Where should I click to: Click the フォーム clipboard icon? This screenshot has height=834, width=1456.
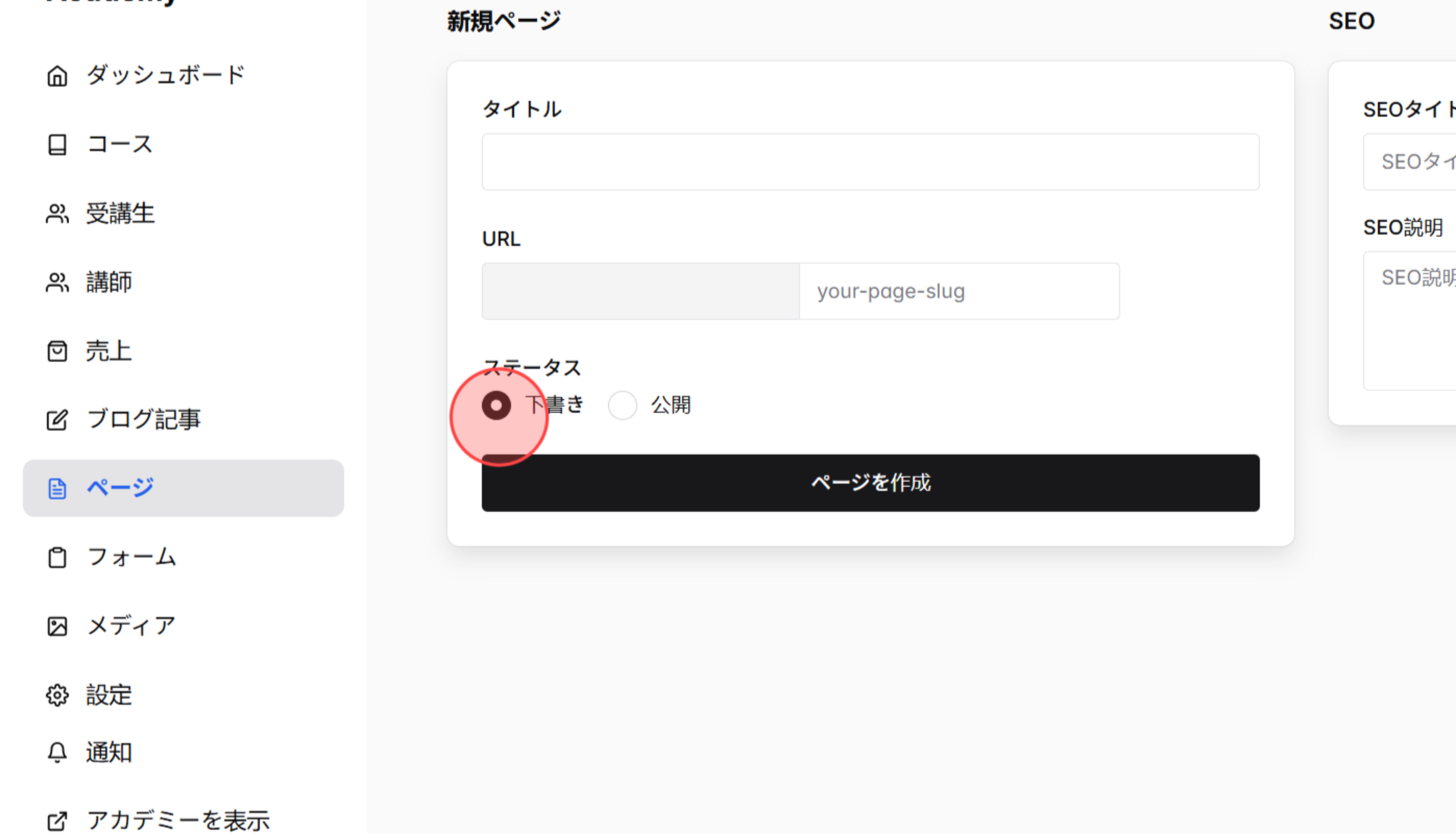(x=57, y=558)
